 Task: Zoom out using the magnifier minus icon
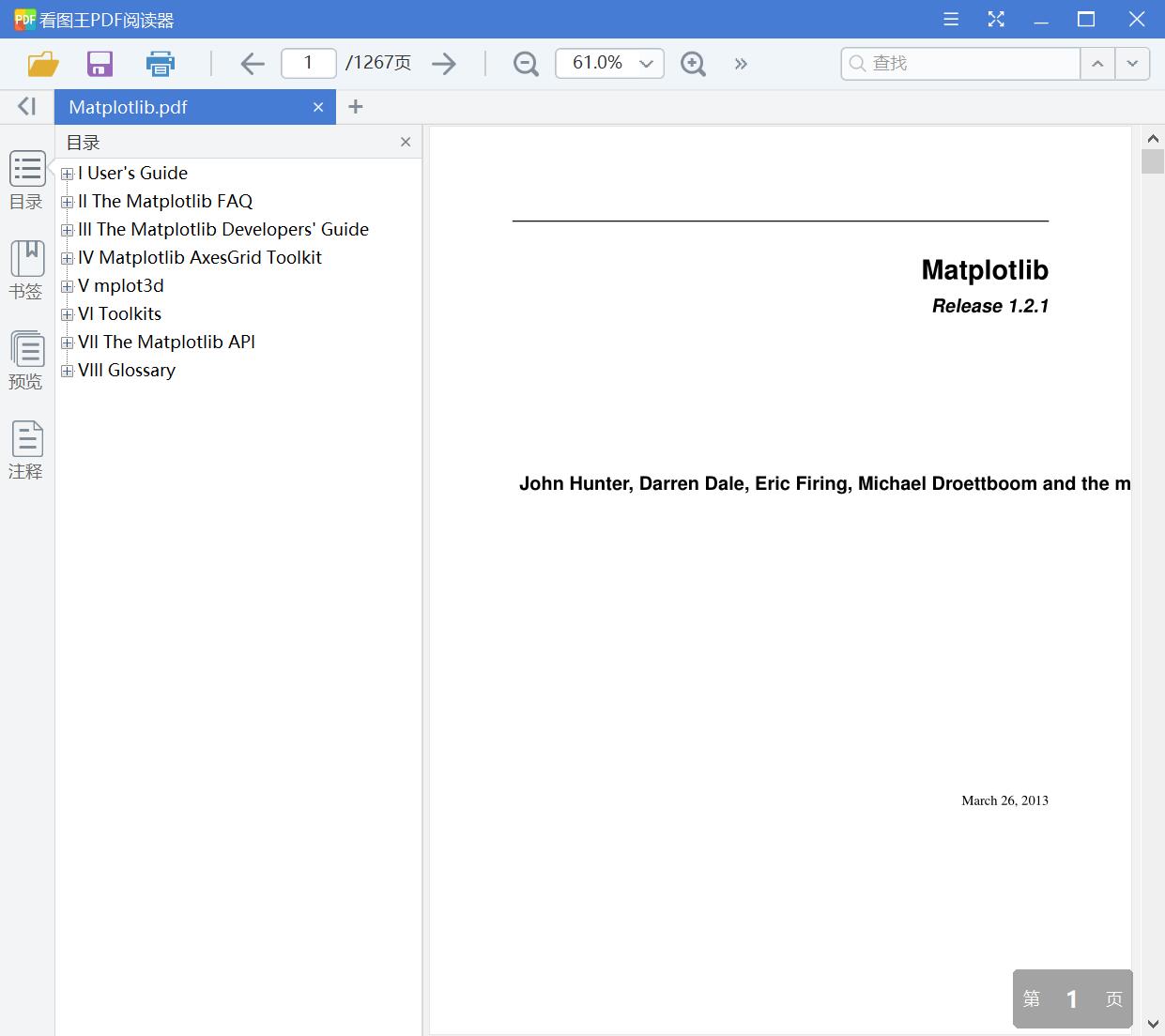tap(525, 63)
